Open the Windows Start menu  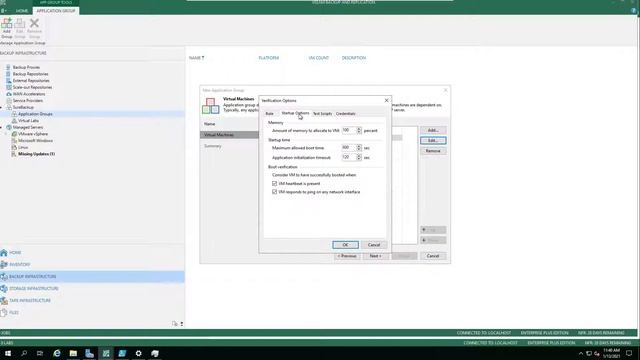pyautogui.click(x=8, y=353)
